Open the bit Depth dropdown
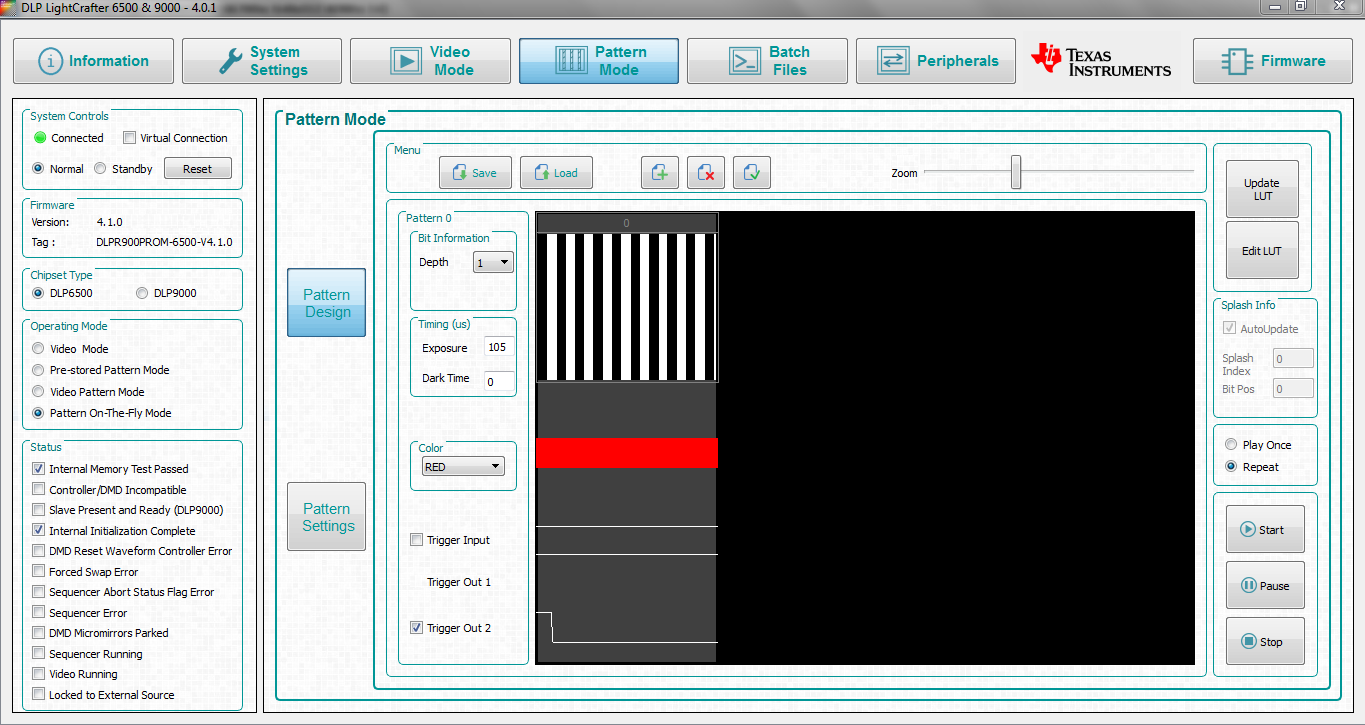 [494, 262]
